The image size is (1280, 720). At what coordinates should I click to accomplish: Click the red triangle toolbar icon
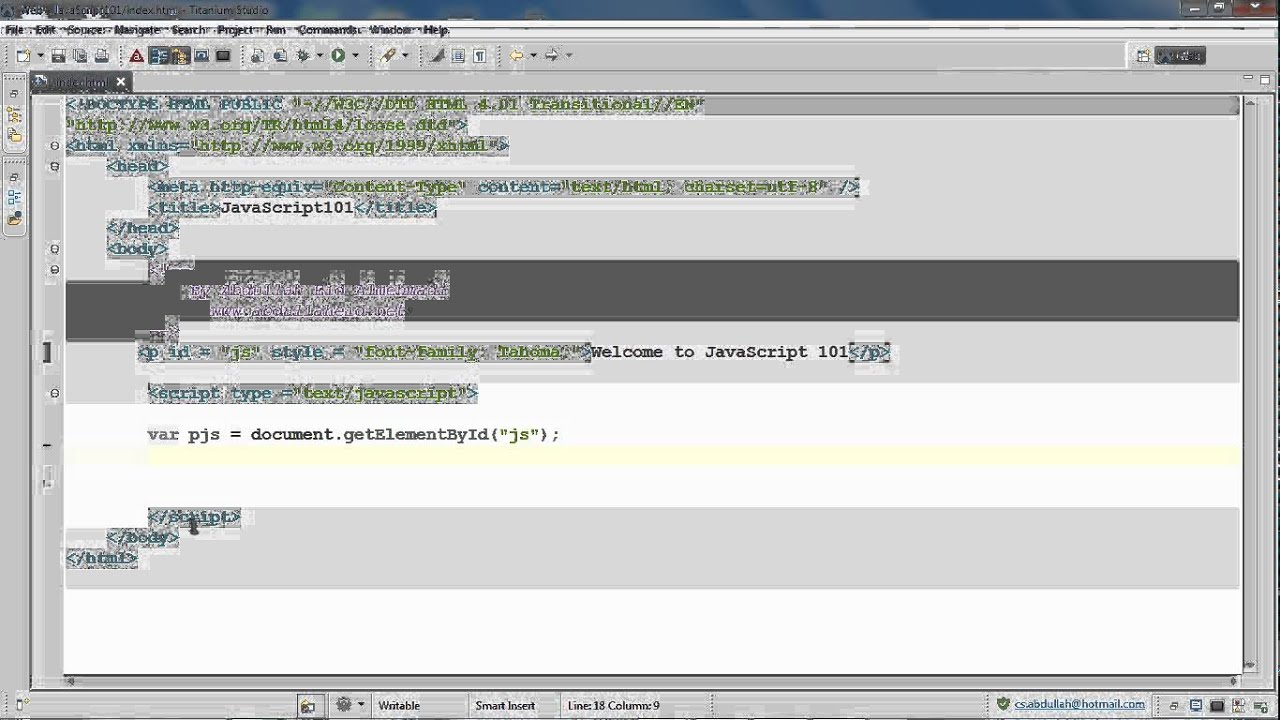coord(137,56)
